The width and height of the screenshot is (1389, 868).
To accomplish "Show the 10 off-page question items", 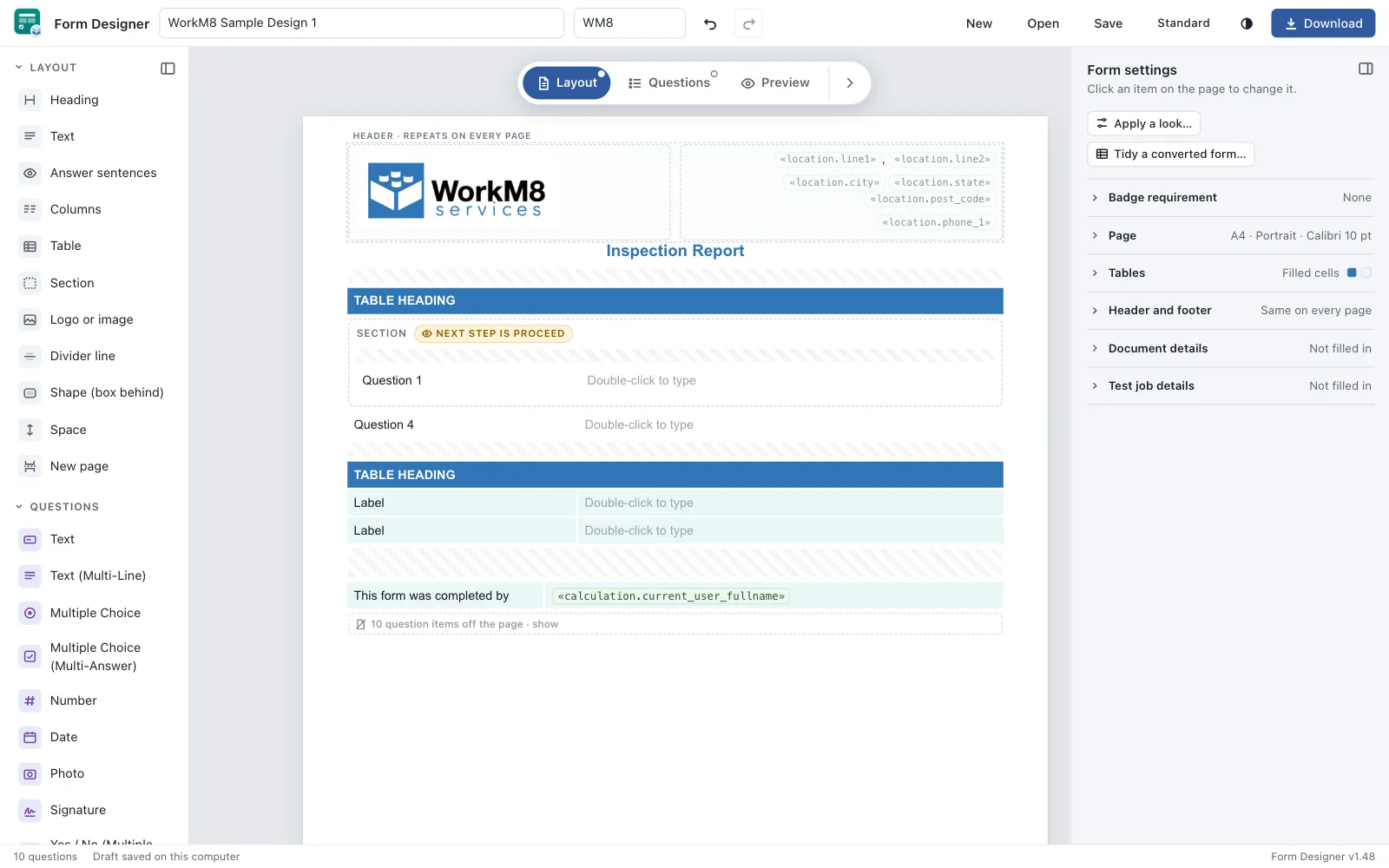I will point(675,624).
